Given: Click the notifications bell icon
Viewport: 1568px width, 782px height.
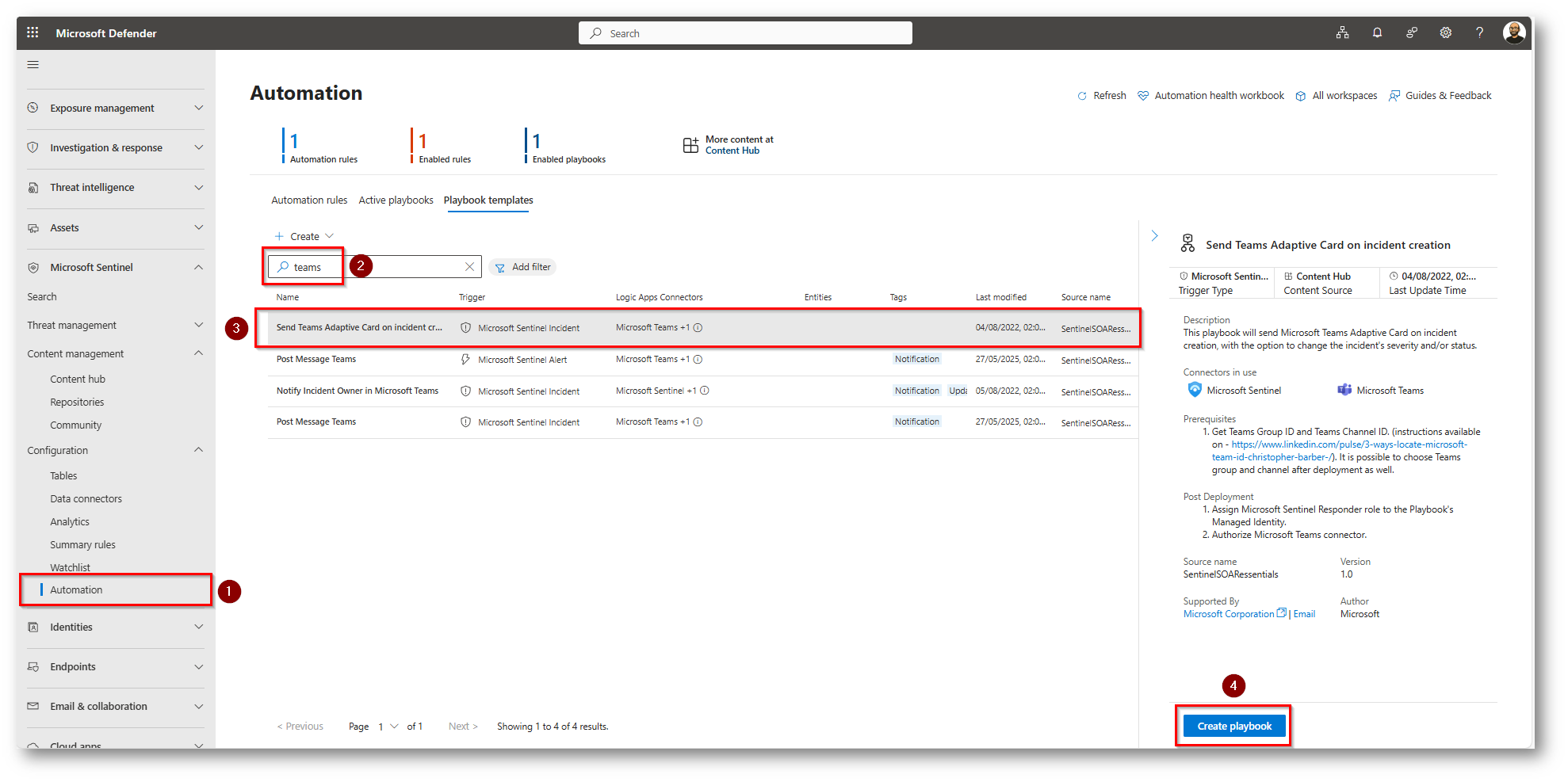Looking at the screenshot, I should 1377,32.
